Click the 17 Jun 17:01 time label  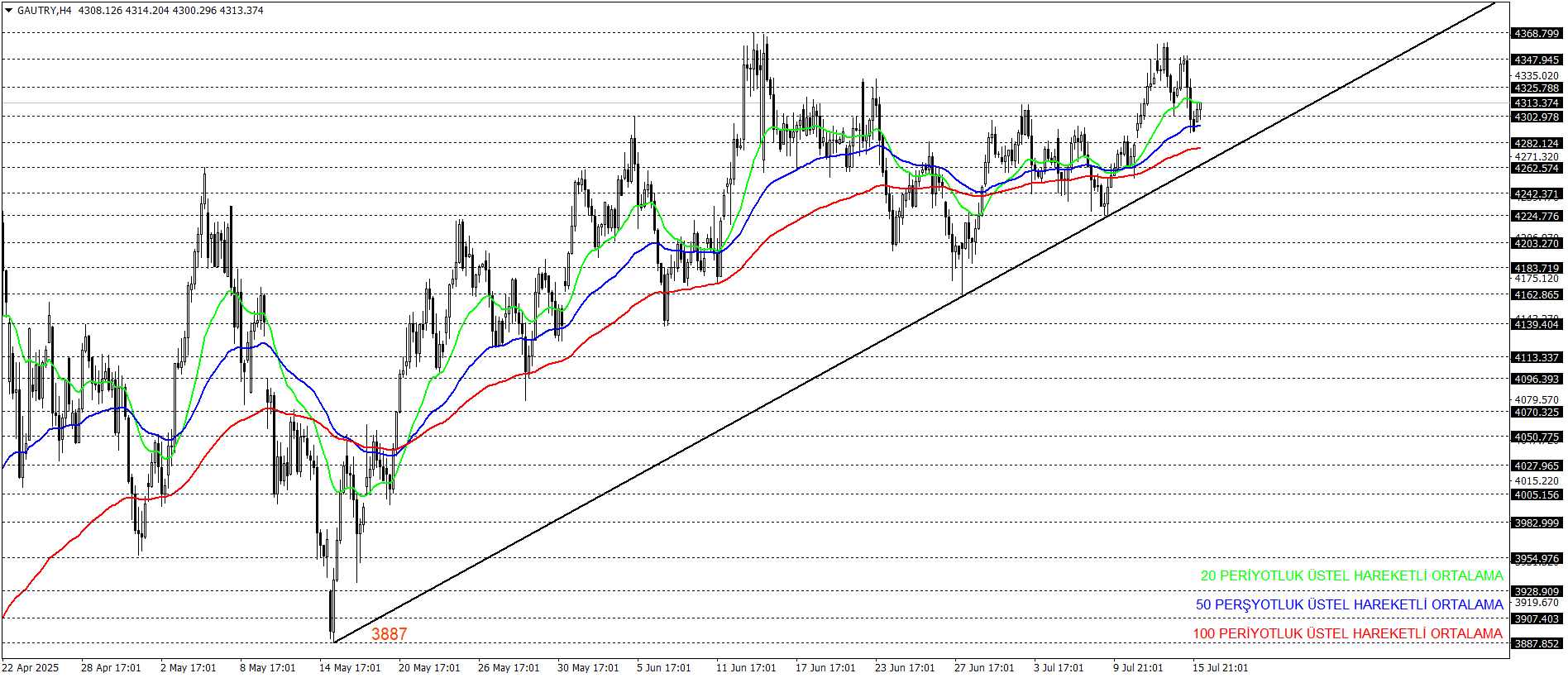click(825, 668)
